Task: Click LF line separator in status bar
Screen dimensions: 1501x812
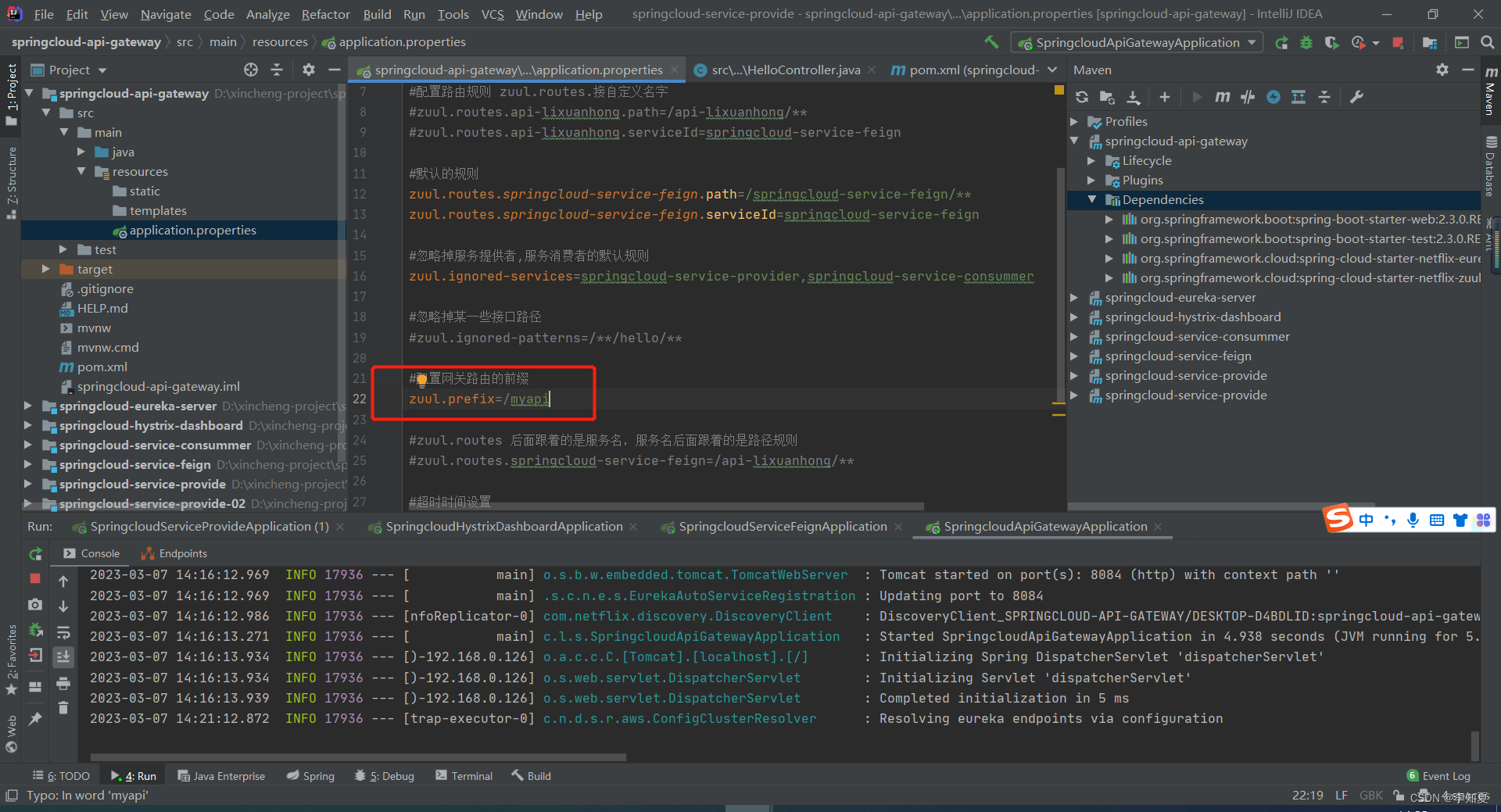Action: click(1341, 795)
